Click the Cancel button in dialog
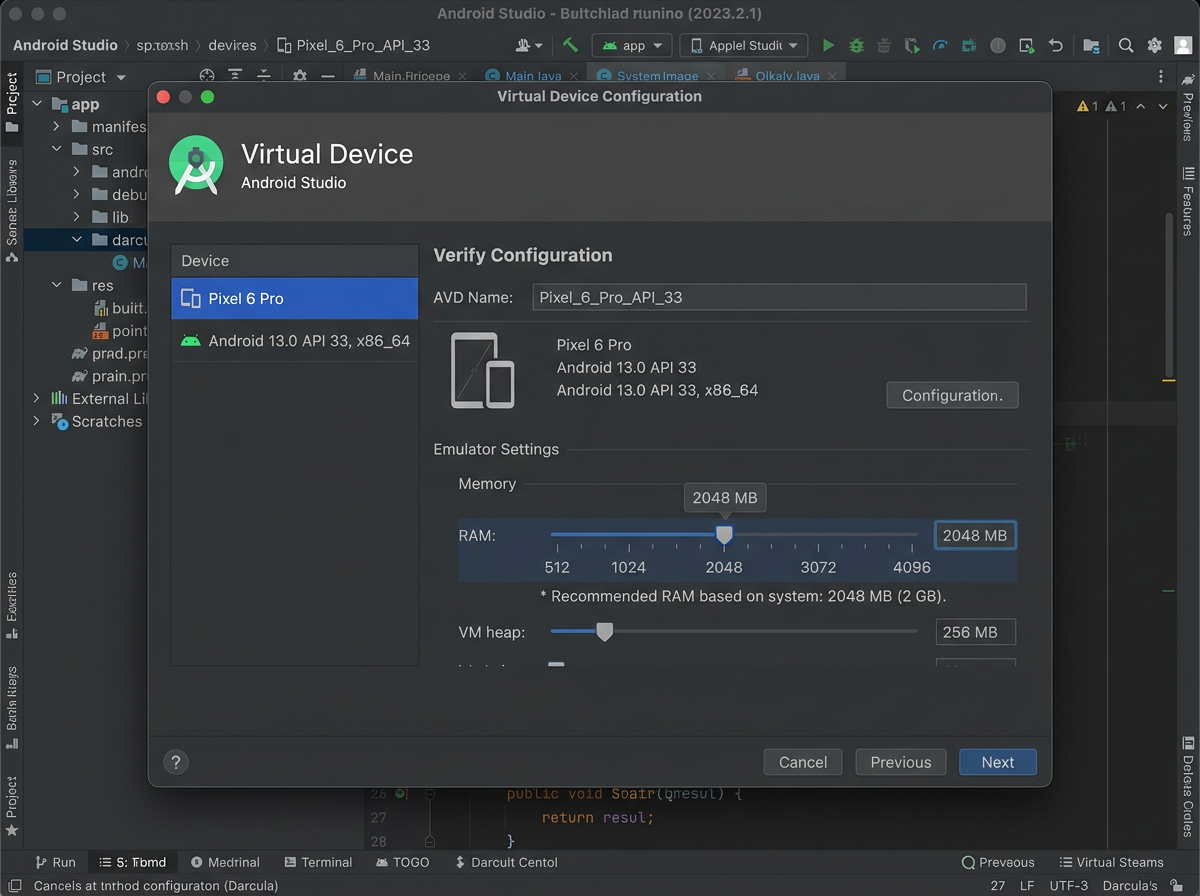 [x=803, y=762]
